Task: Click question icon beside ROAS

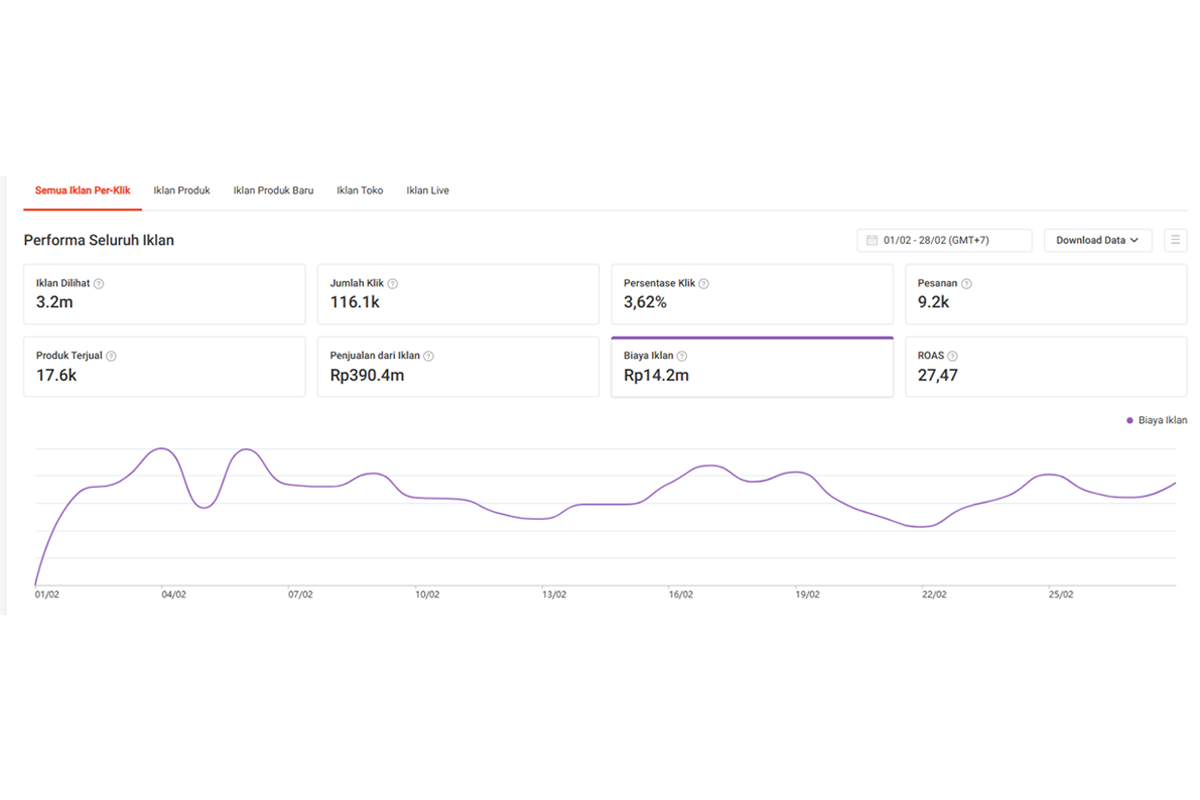Action: 952,356
